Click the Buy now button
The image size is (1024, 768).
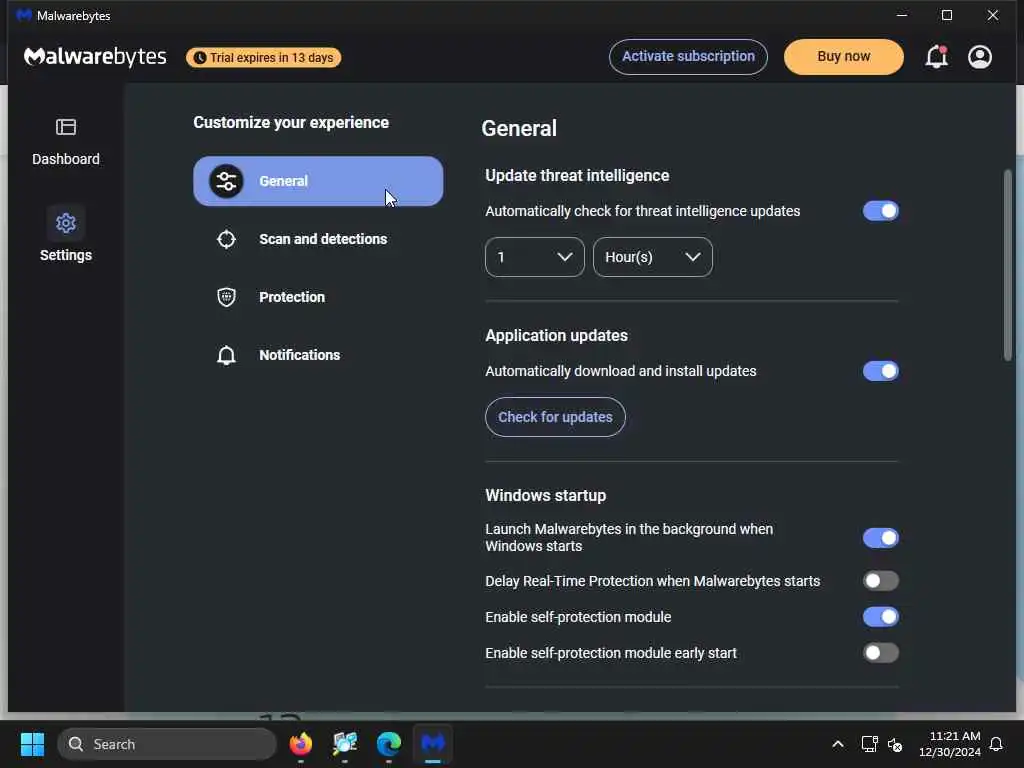tap(844, 57)
